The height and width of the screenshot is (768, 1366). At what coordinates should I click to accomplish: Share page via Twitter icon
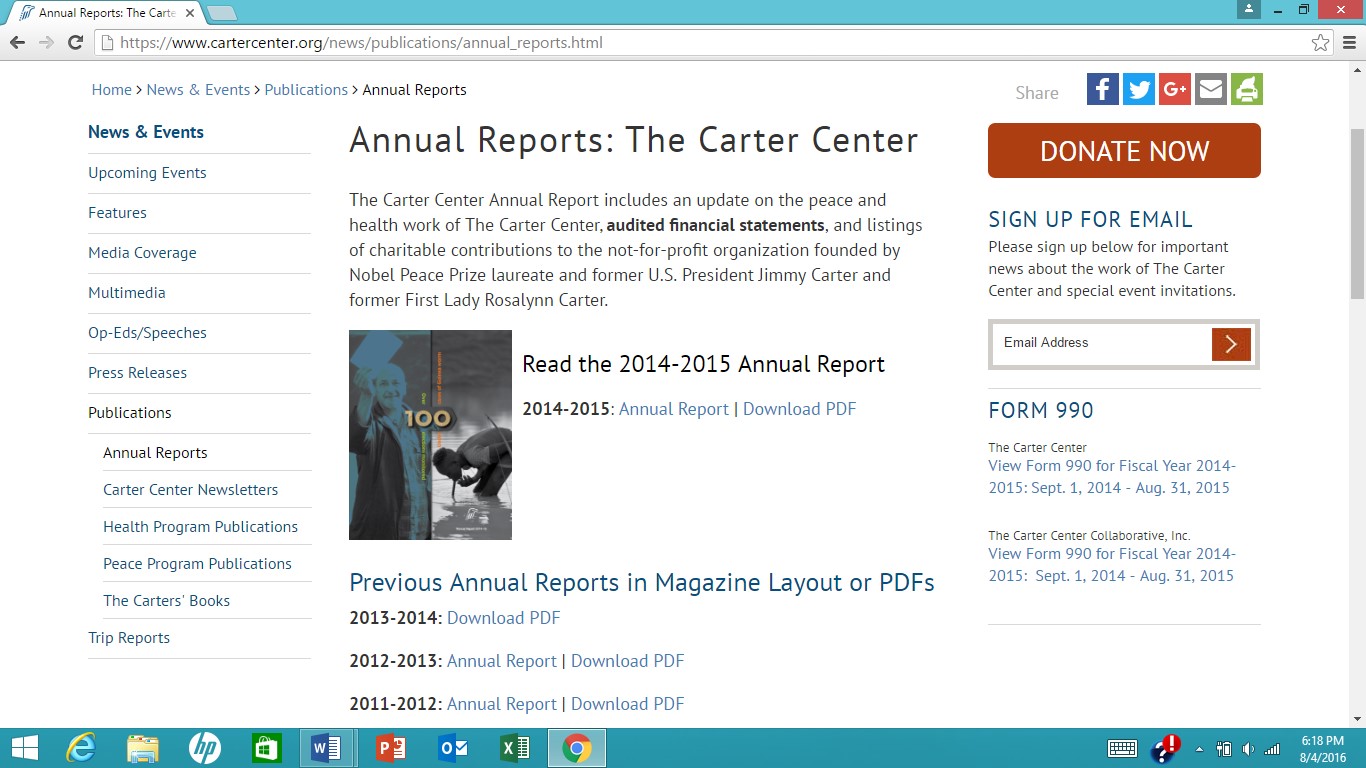(x=1139, y=89)
